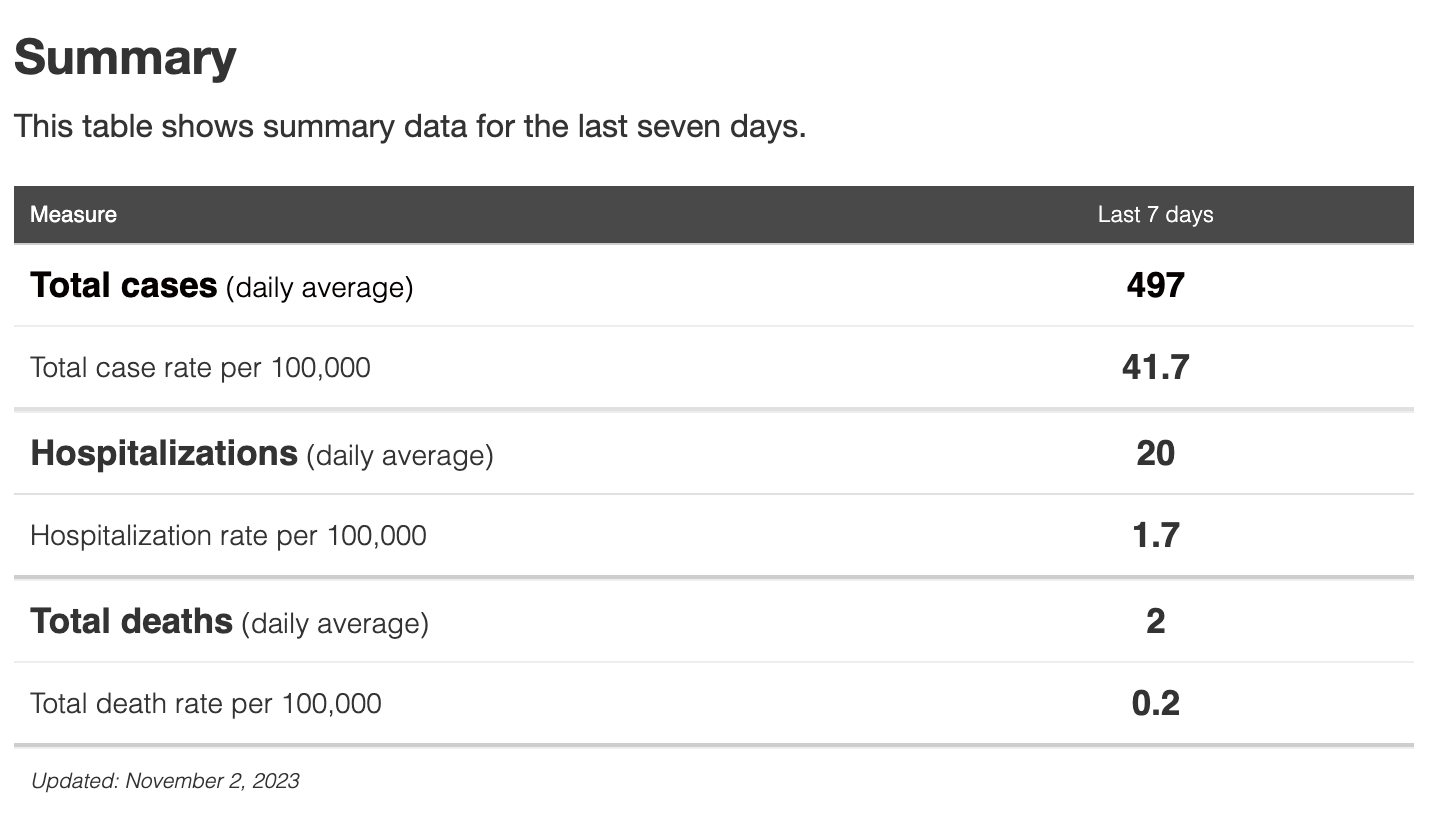Click the Summary heading

click(x=125, y=58)
